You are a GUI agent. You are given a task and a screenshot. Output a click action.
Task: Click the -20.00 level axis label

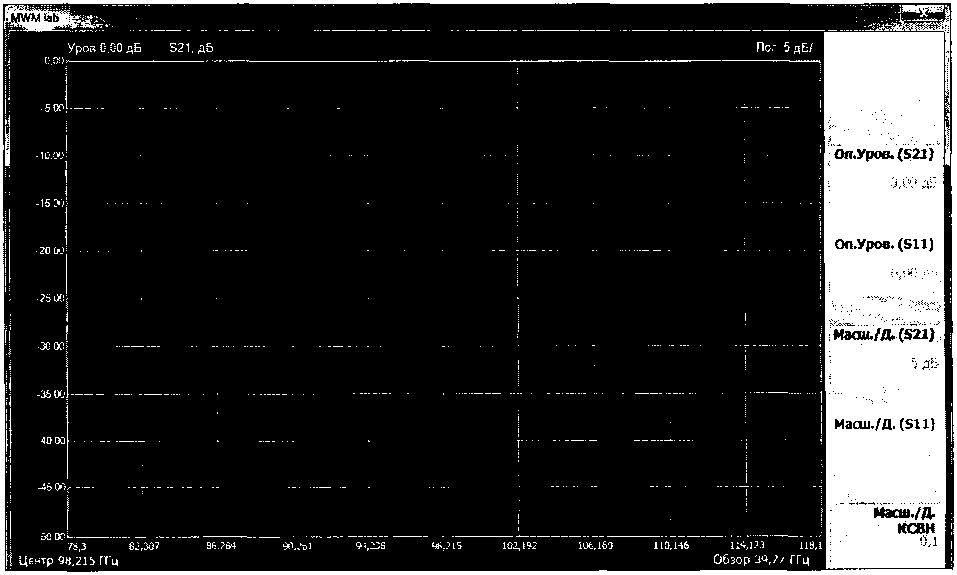[x=52, y=251]
